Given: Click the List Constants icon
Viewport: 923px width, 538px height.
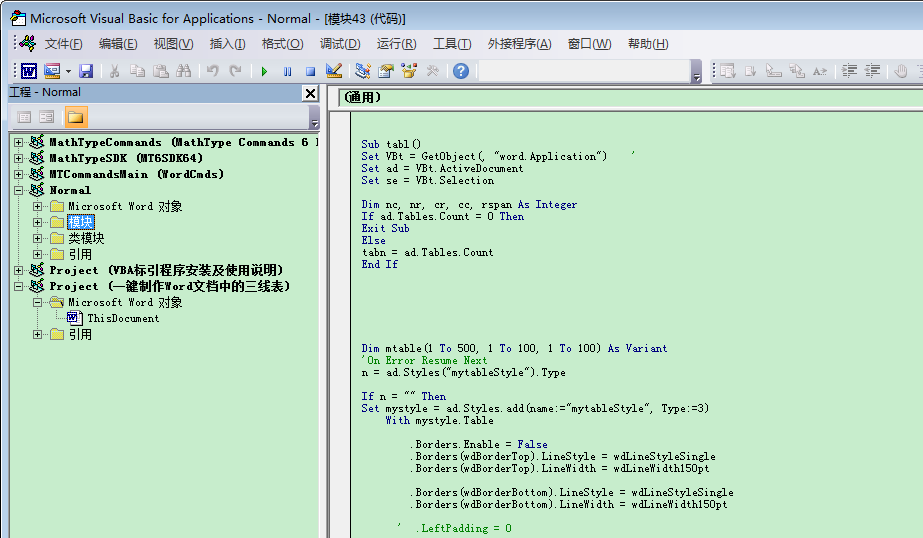Looking at the screenshot, I should [751, 71].
